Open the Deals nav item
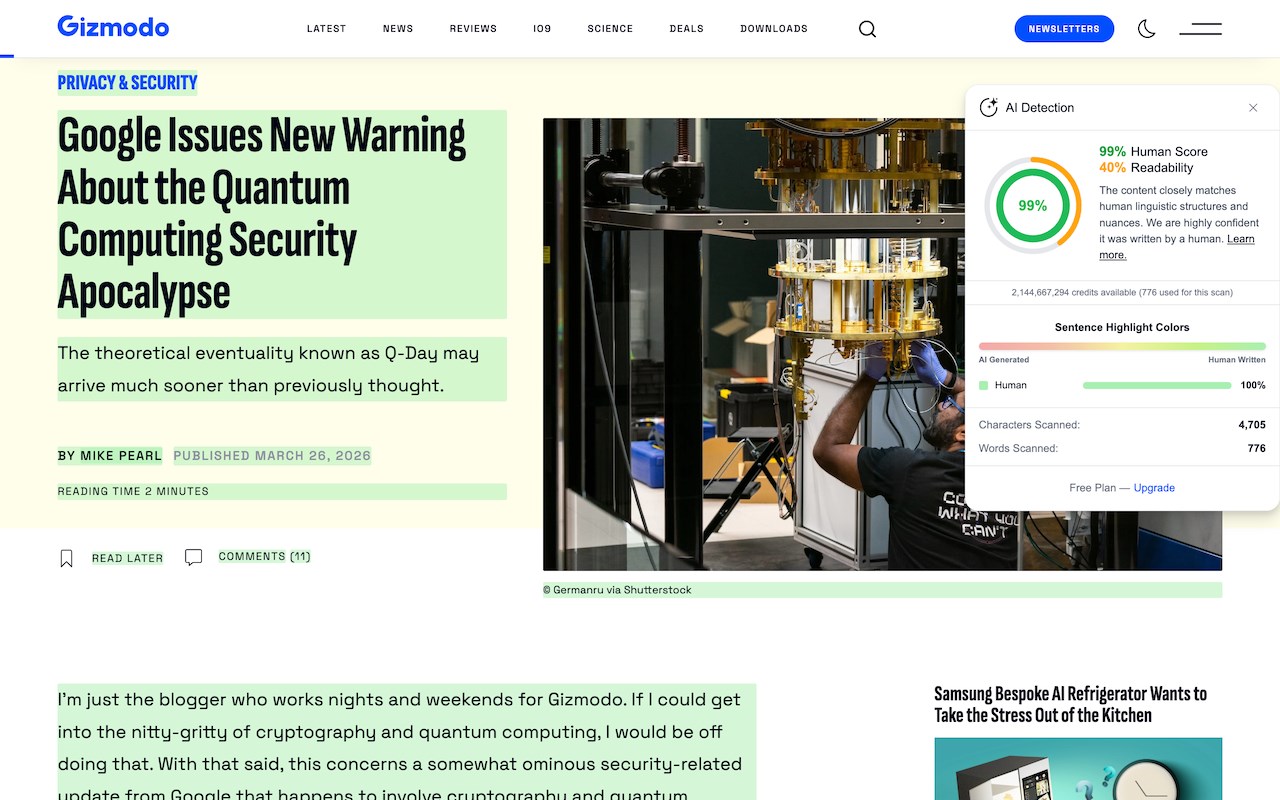 (x=686, y=29)
